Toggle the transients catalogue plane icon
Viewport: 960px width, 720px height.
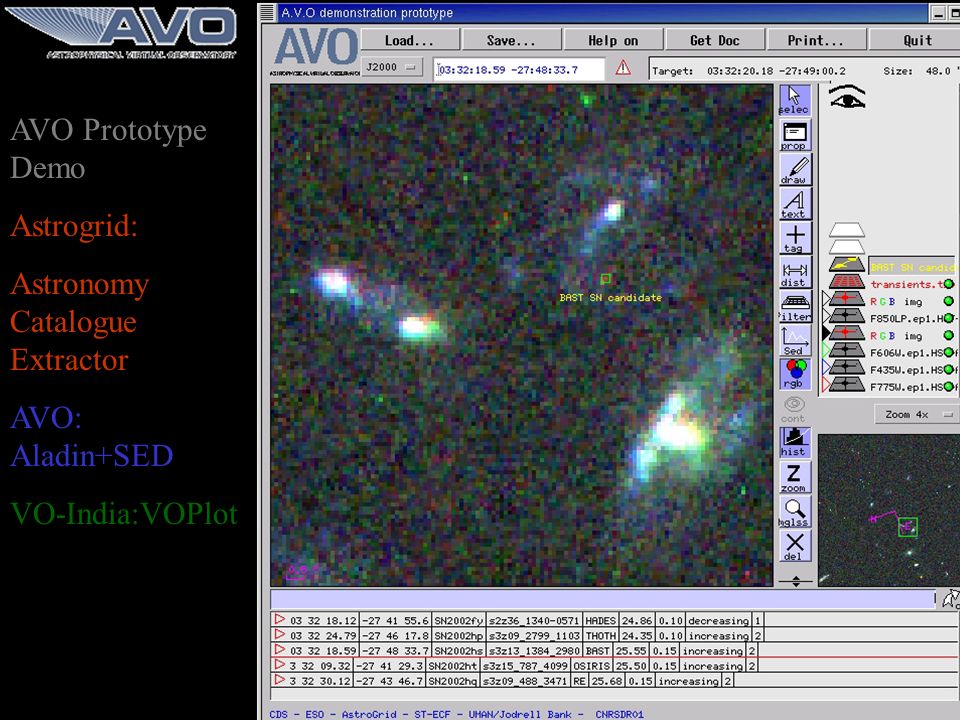coord(847,282)
